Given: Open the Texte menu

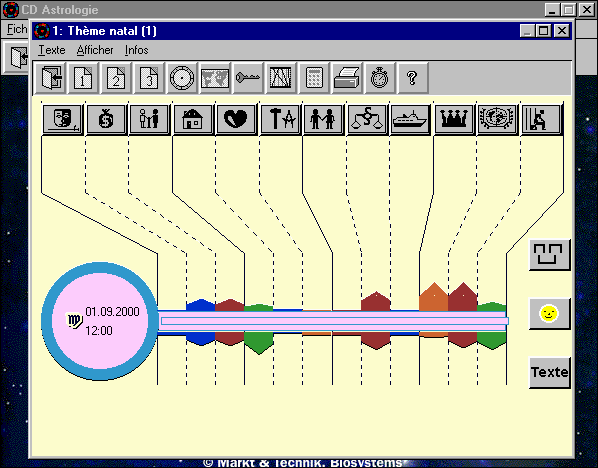Looking at the screenshot, I should (x=52, y=50).
